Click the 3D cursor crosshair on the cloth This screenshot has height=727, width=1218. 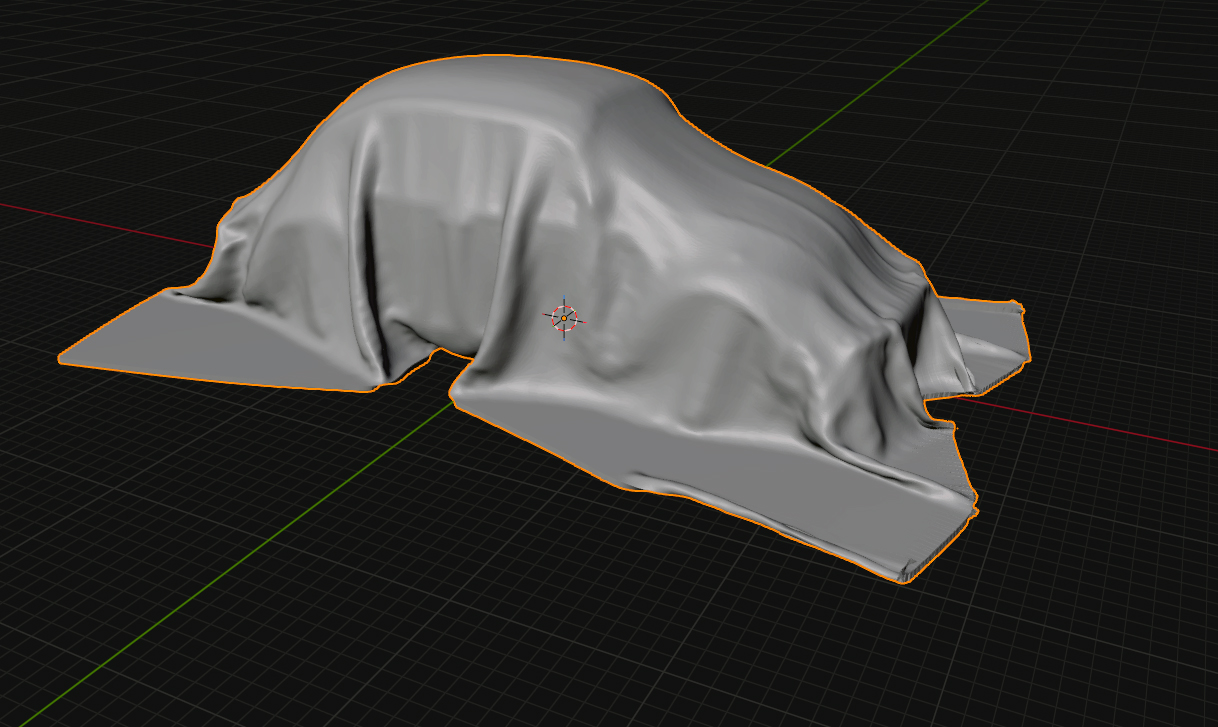tap(564, 318)
